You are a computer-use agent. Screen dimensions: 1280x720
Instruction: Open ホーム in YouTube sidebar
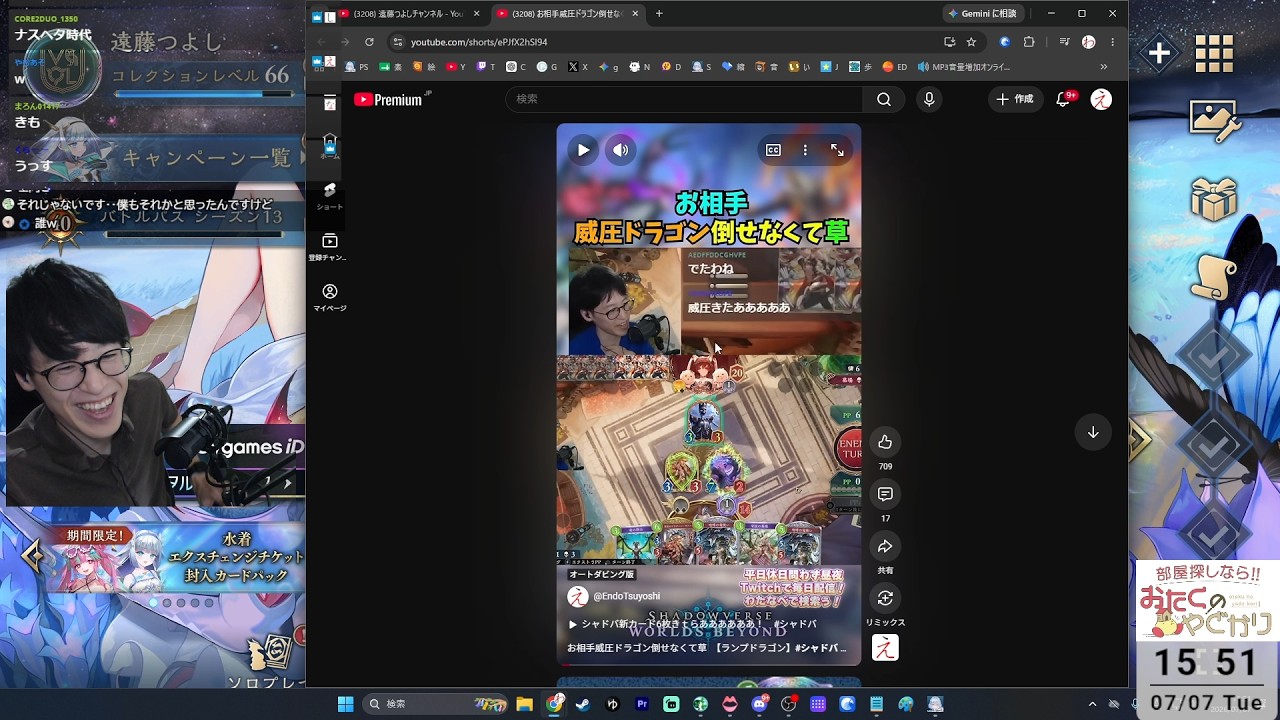click(330, 146)
